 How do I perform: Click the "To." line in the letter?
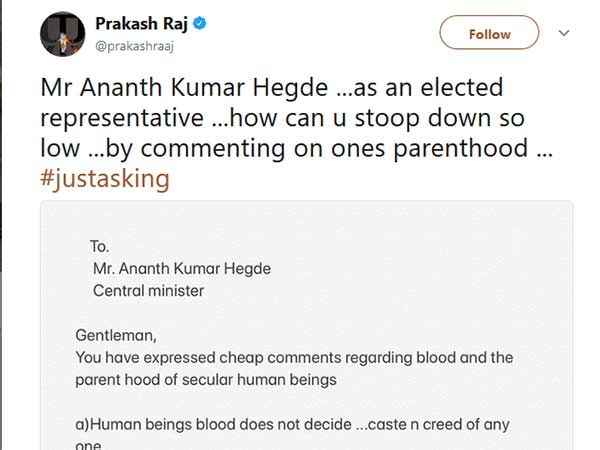99,245
